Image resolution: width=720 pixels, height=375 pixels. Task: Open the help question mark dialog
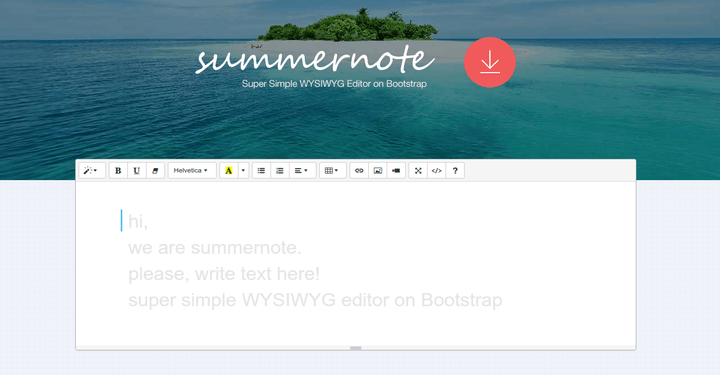click(x=455, y=170)
